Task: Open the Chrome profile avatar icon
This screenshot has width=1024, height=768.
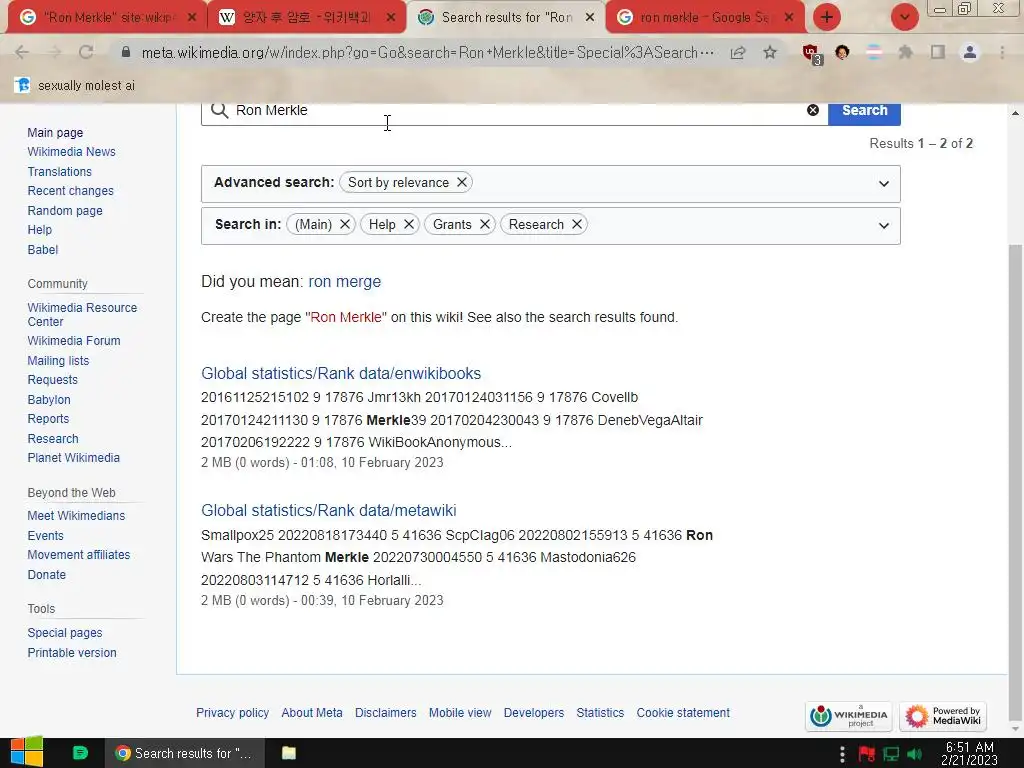Action: (x=970, y=52)
